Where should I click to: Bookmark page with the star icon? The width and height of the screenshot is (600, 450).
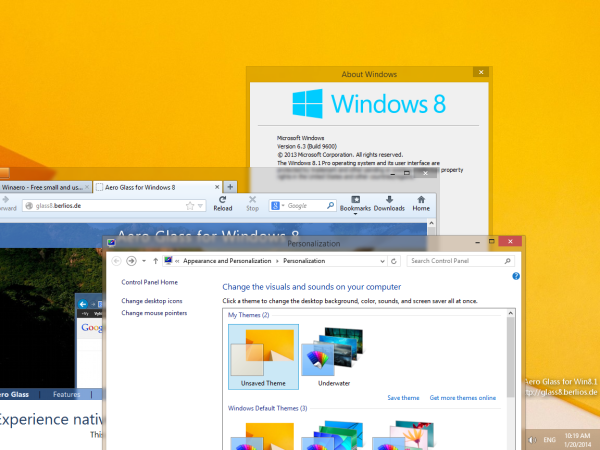pos(190,206)
